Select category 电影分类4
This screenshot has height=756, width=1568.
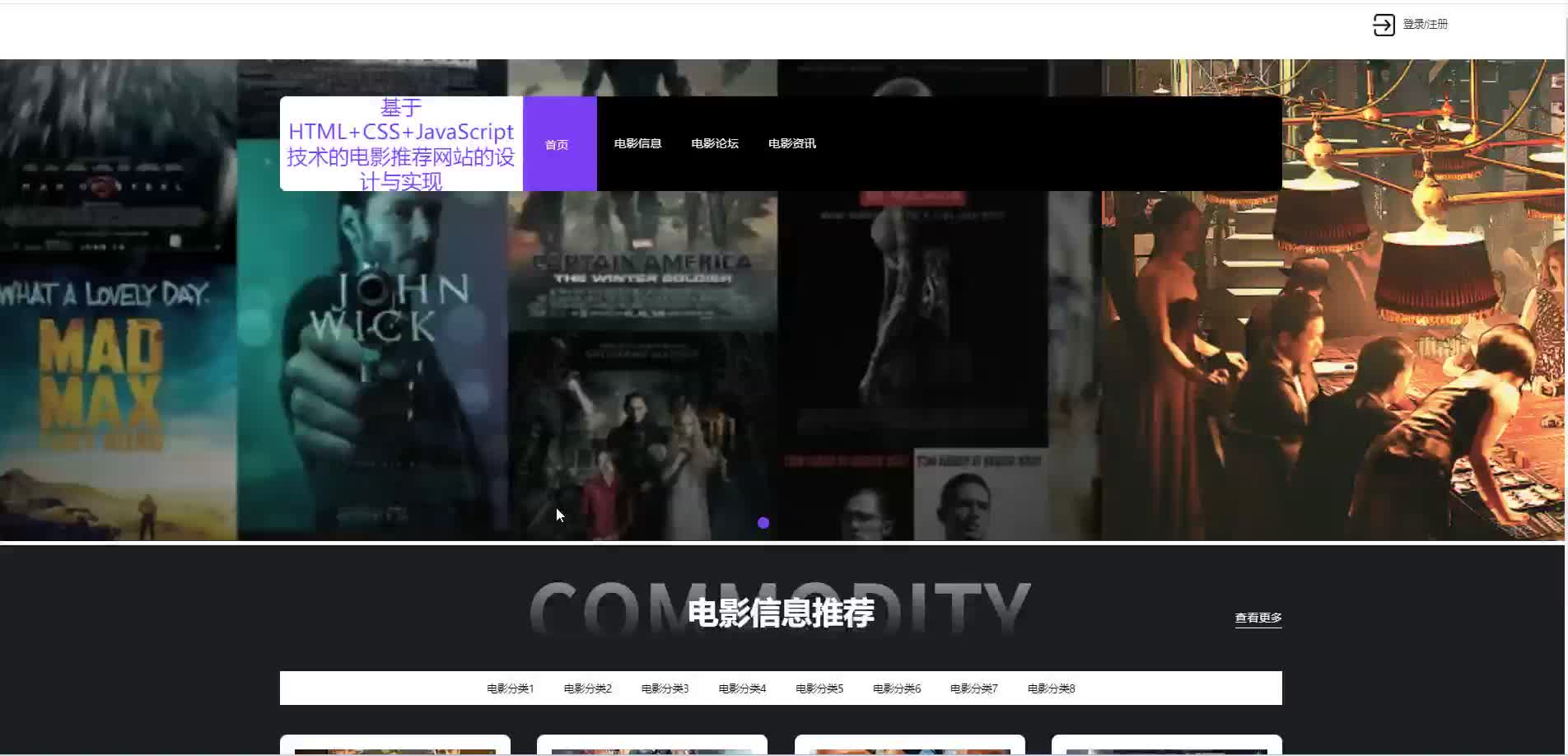coord(743,688)
